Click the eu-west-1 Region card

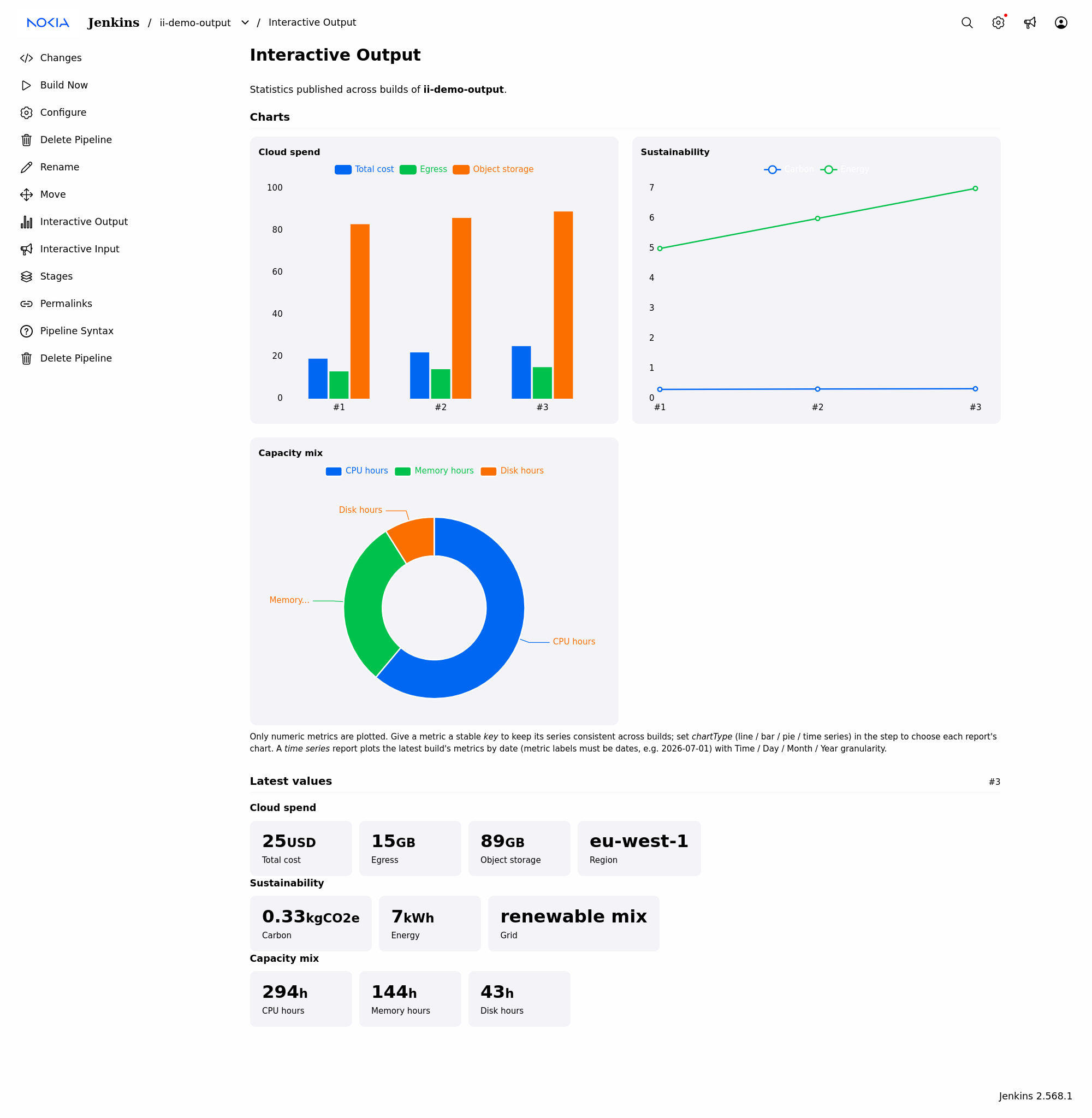click(639, 848)
